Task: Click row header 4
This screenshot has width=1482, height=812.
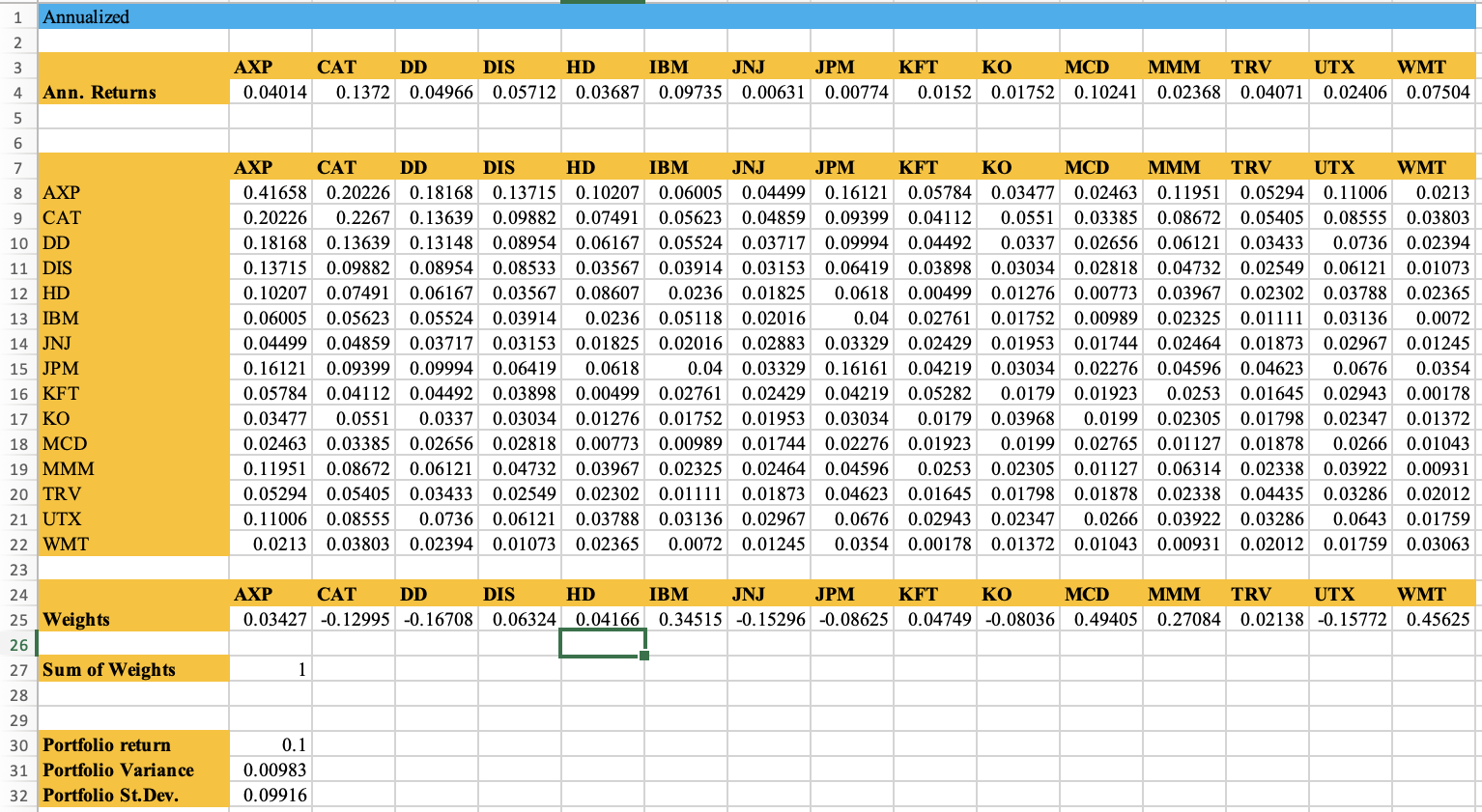Action: (17, 92)
